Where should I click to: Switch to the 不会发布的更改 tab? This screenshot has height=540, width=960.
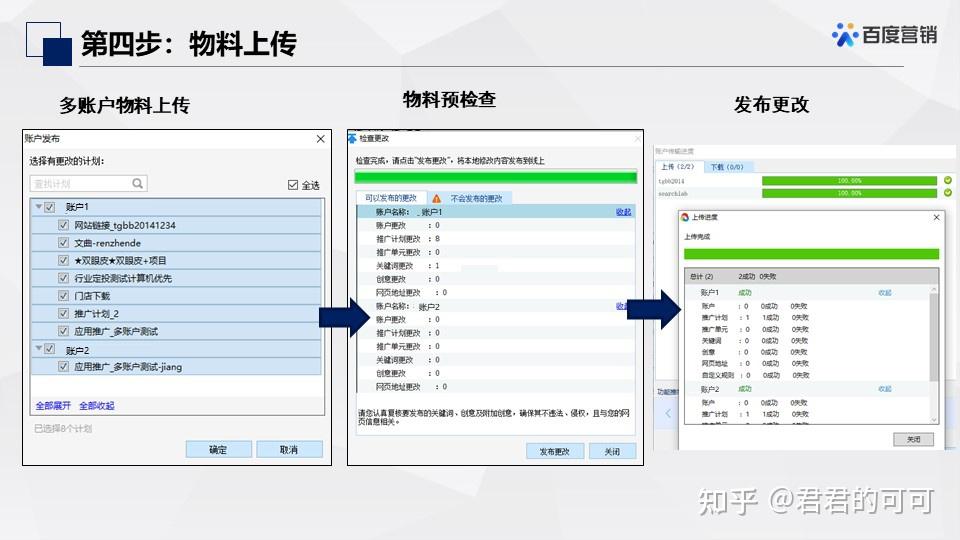(x=476, y=198)
